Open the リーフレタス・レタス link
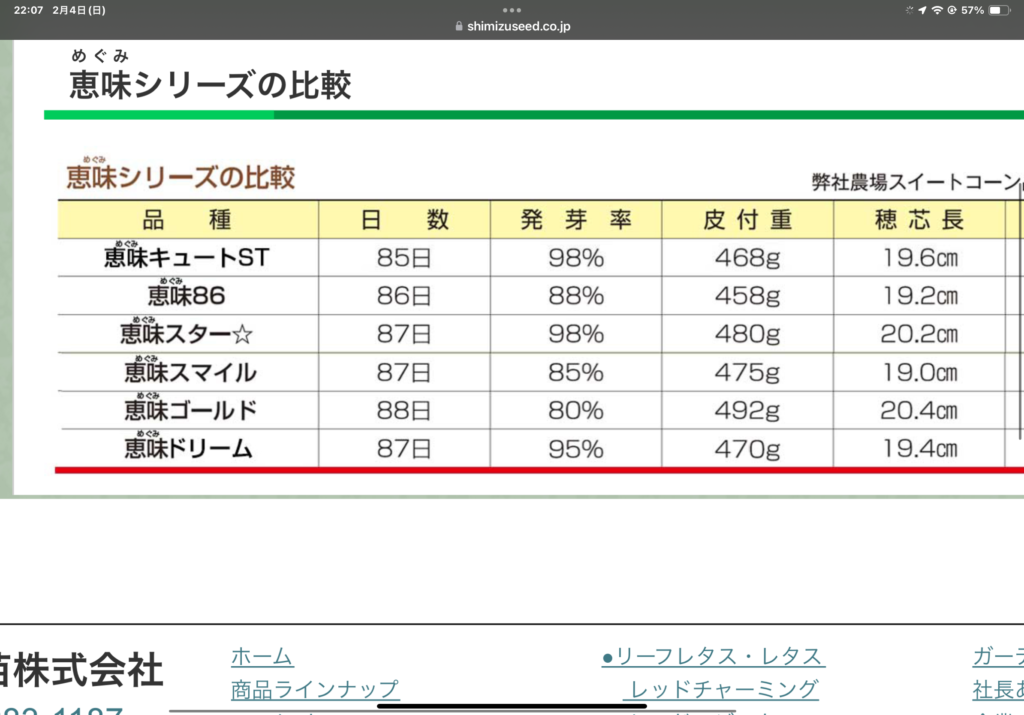The height and width of the screenshot is (715, 1024). [713, 656]
